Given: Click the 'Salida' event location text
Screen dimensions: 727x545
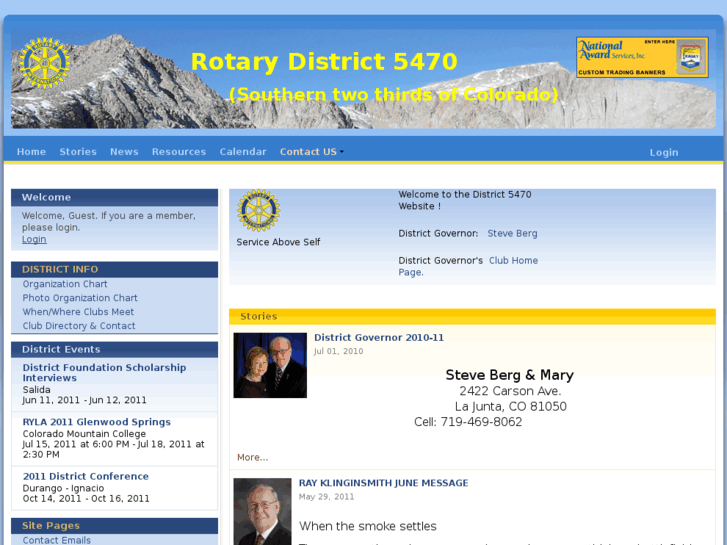Looking at the screenshot, I should (37, 390).
